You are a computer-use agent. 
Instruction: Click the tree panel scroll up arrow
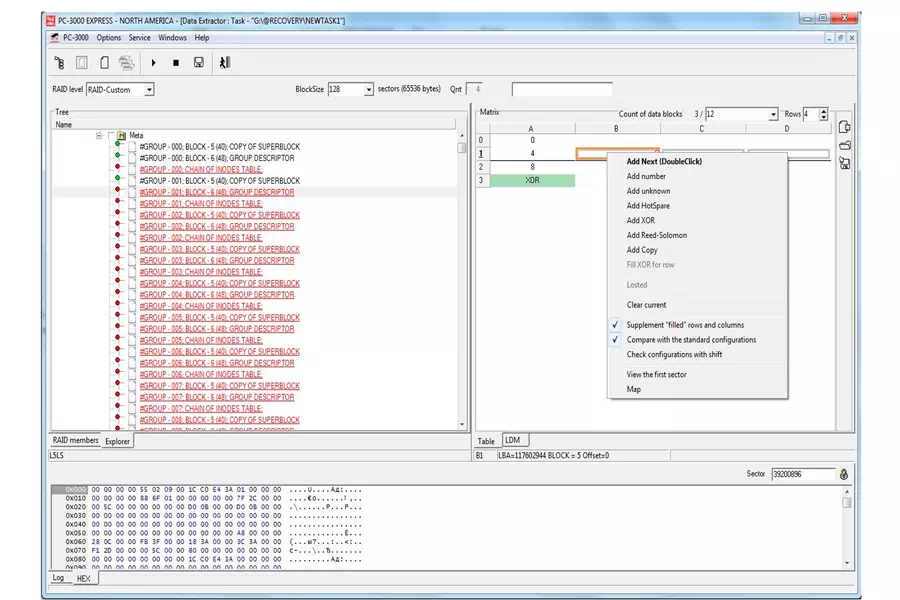click(x=462, y=136)
